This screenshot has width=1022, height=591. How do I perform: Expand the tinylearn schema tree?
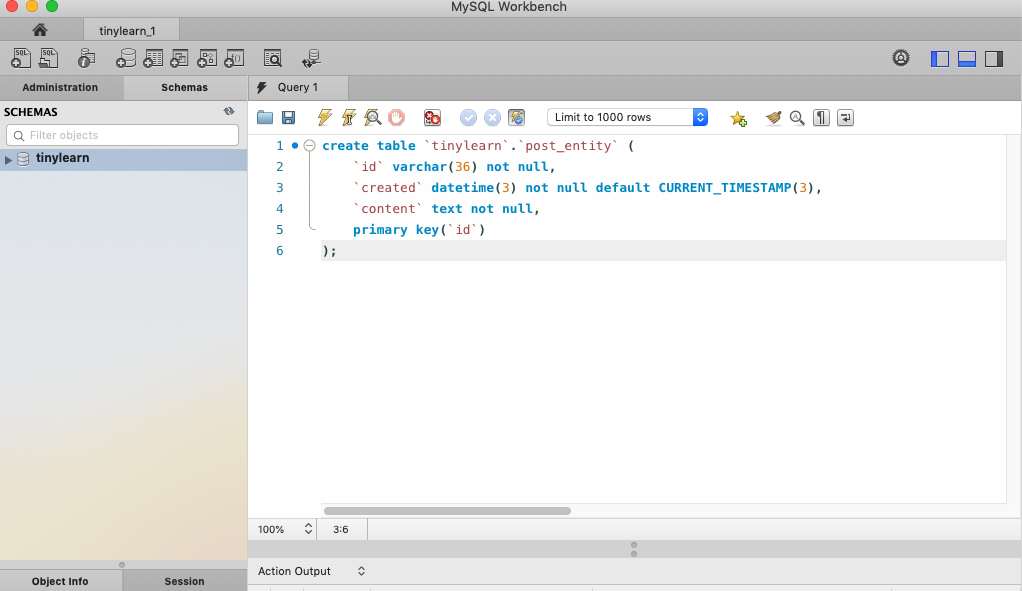click(8, 160)
